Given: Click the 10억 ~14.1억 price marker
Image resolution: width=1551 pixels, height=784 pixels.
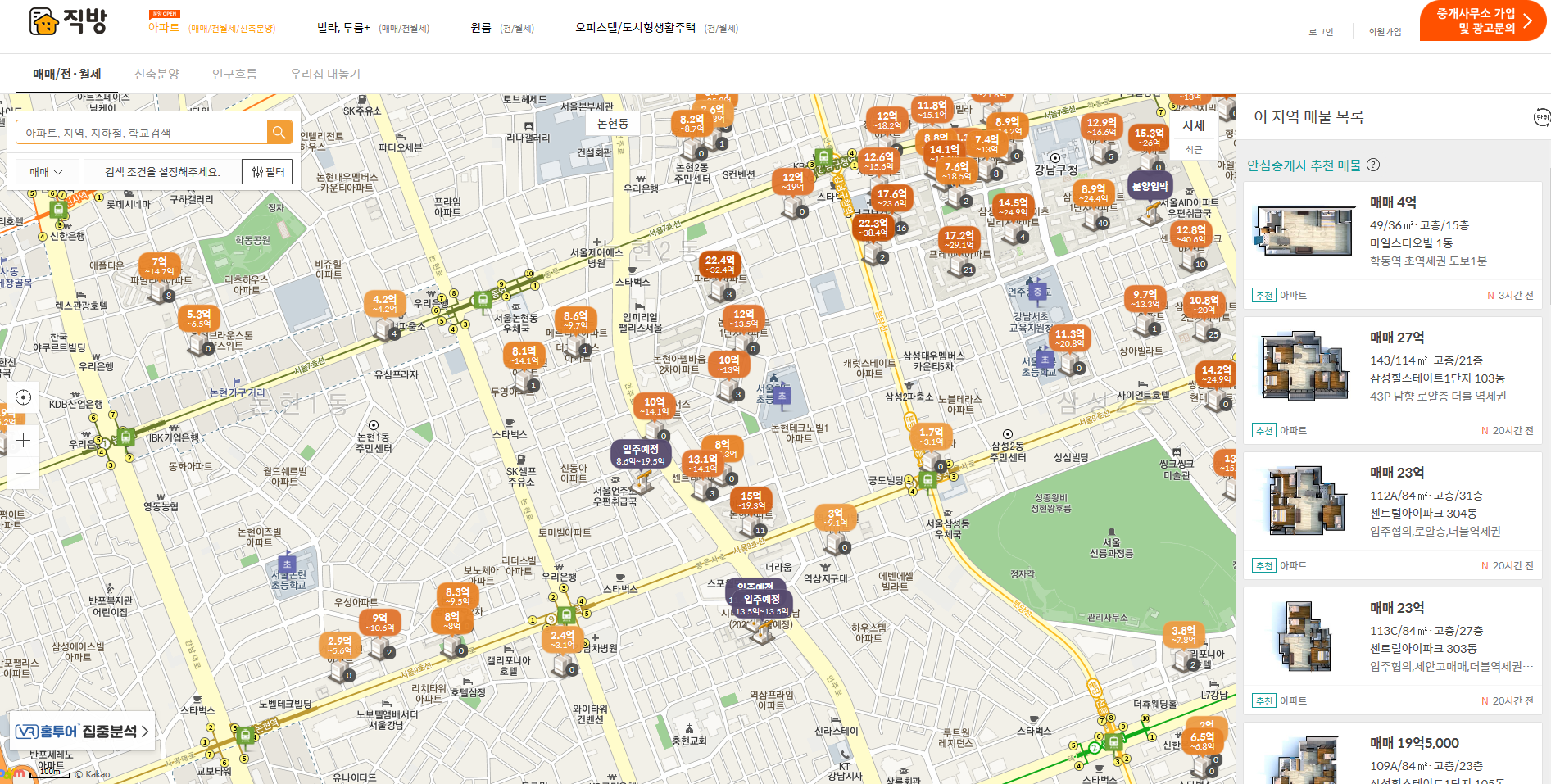Looking at the screenshot, I should (x=654, y=406).
